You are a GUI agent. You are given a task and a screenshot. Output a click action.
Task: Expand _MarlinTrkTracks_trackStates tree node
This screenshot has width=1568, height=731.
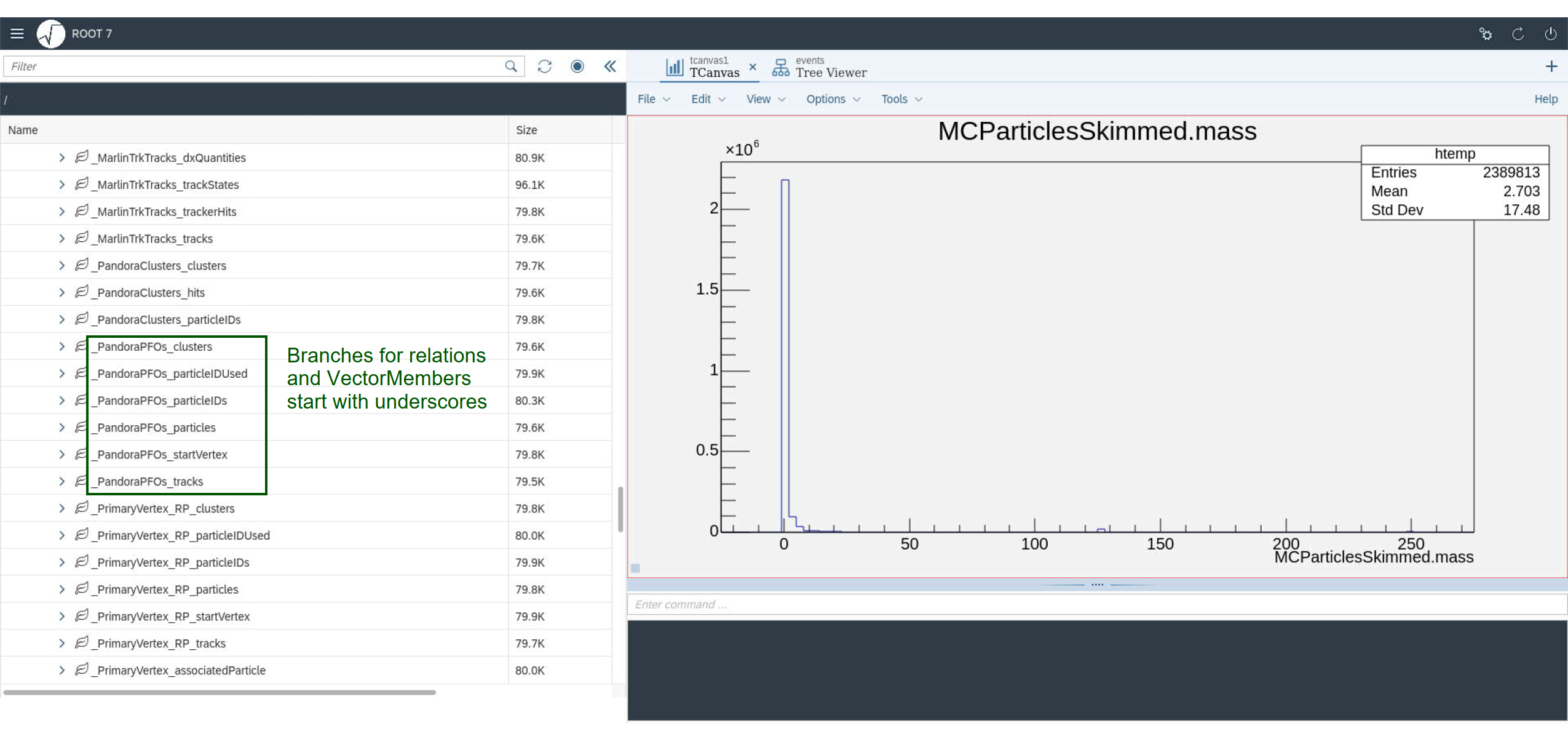(61, 185)
